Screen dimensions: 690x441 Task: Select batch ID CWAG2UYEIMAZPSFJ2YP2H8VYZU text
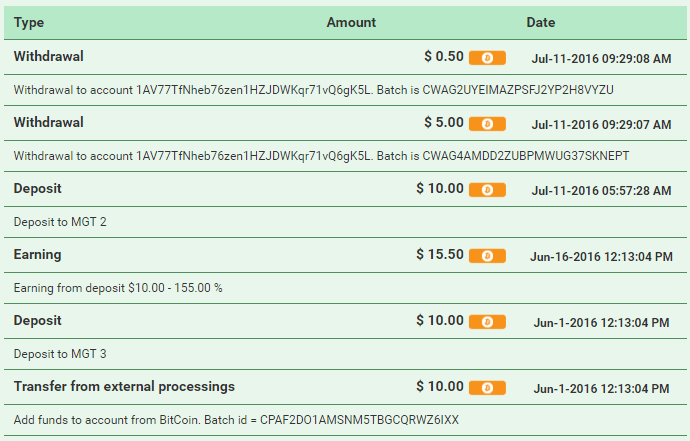coord(518,90)
